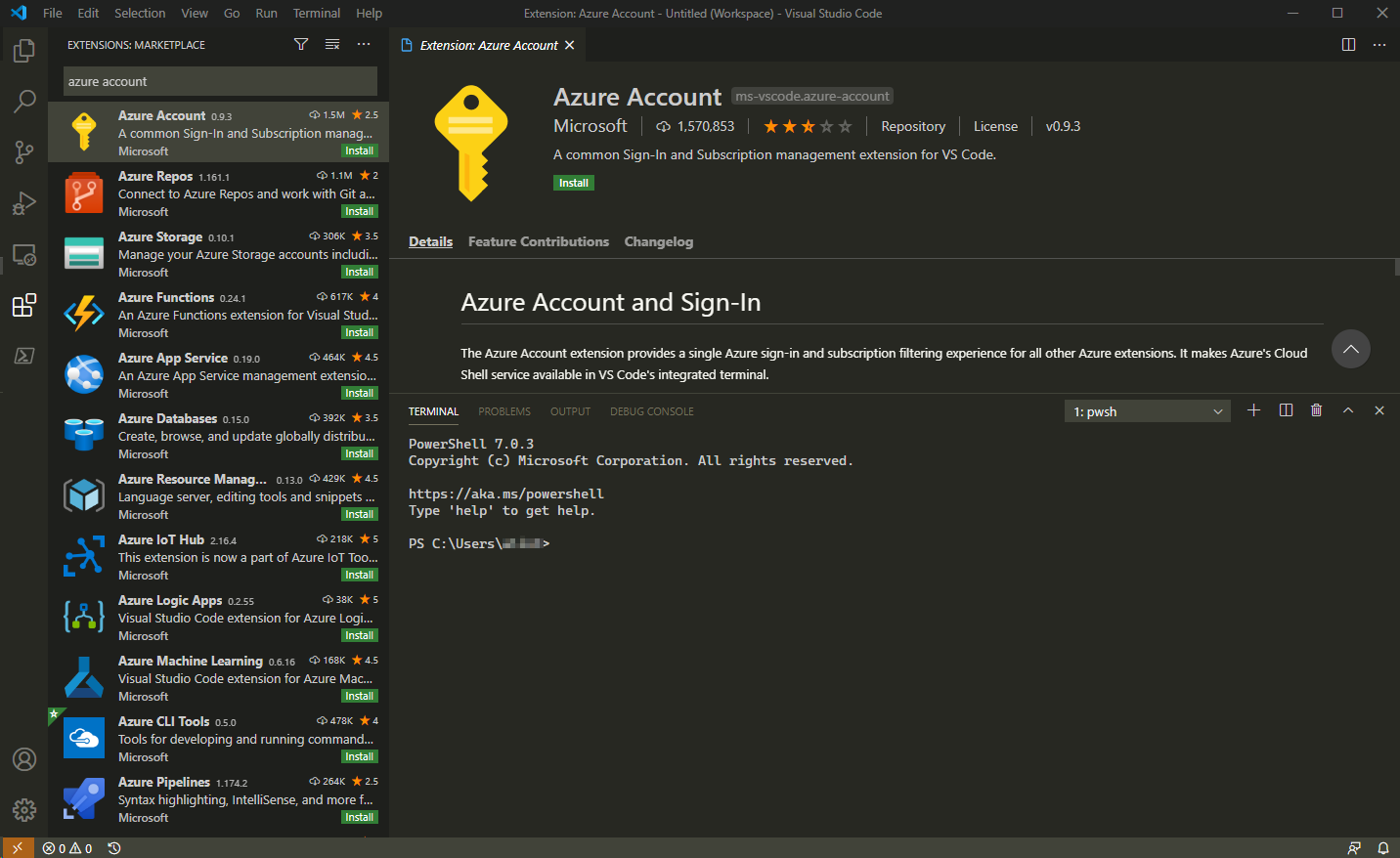Viewport: 1400px width, 858px height.
Task: Select the Extensions view icon
Action: pos(24,305)
